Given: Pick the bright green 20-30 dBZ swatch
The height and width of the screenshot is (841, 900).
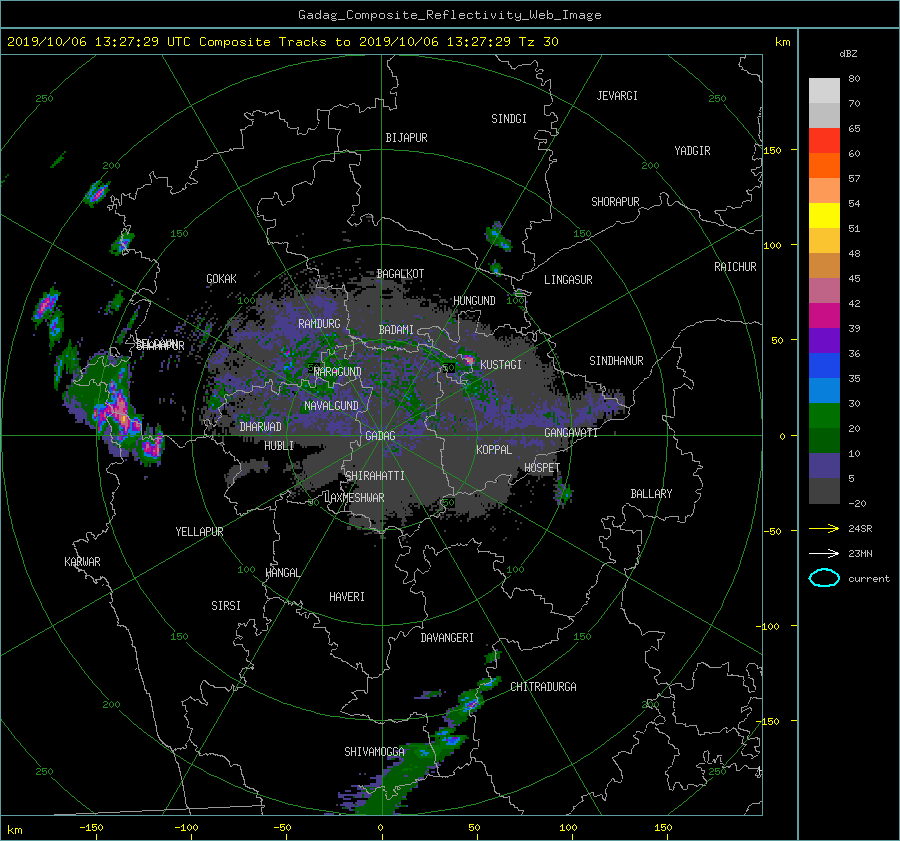Looking at the screenshot, I should pyautogui.click(x=824, y=415).
